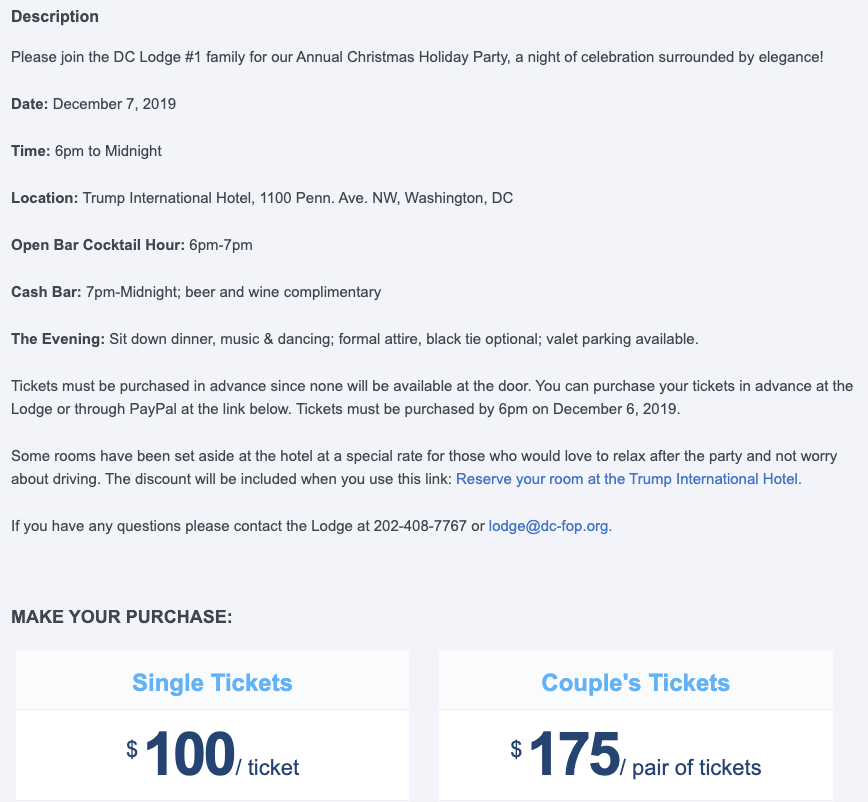
Task: Click the hotel address 1100 Penn. Ave. NW
Action: pos(329,198)
